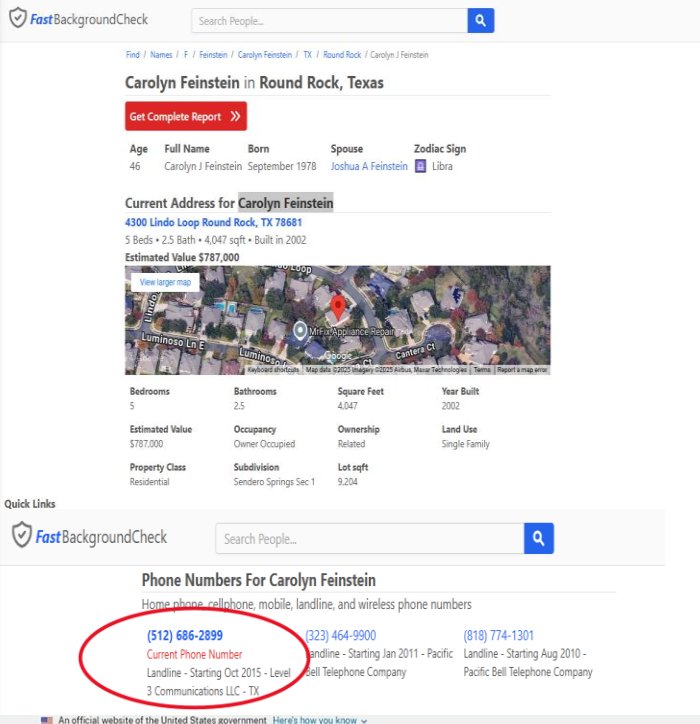The width and height of the screenshot is (700, 724).
Task: Click the MrFix Appliance Repair map marker
Action: [x=299, y=329]
